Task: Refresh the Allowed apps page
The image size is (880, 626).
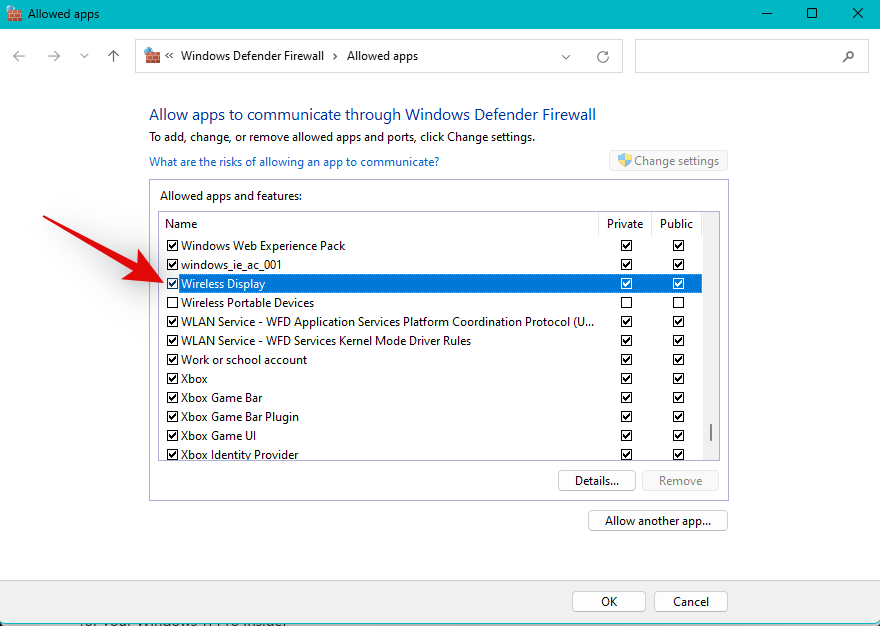Action: coord(603,57)
